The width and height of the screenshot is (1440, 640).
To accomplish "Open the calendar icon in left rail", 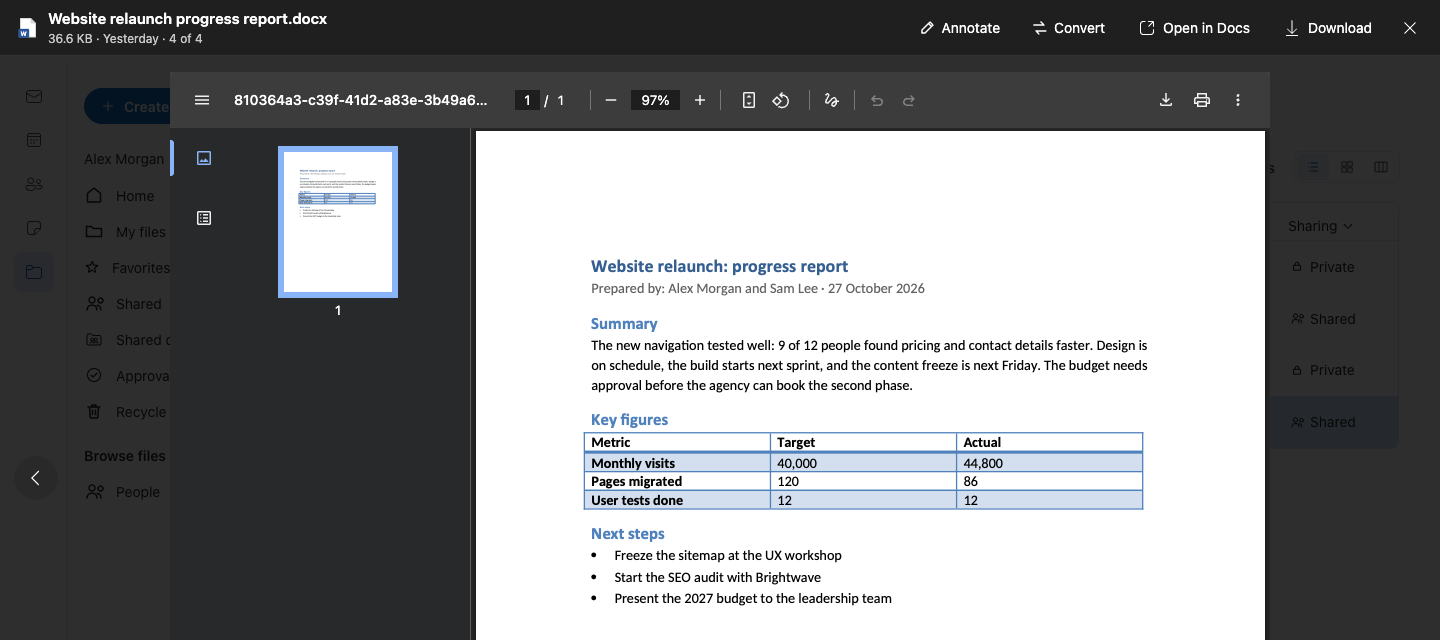I will click(x=34, y=140).
